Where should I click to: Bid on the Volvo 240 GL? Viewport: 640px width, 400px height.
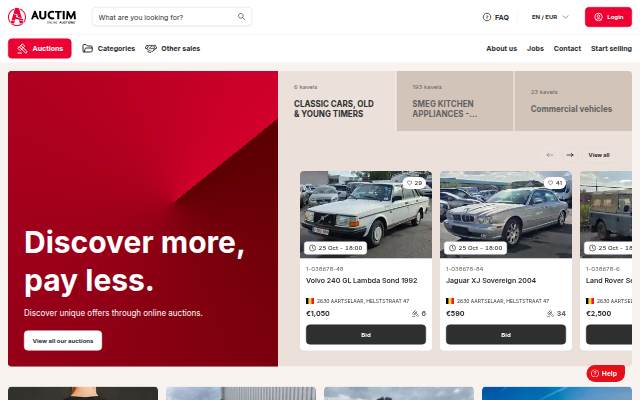(x=366, y=335)
